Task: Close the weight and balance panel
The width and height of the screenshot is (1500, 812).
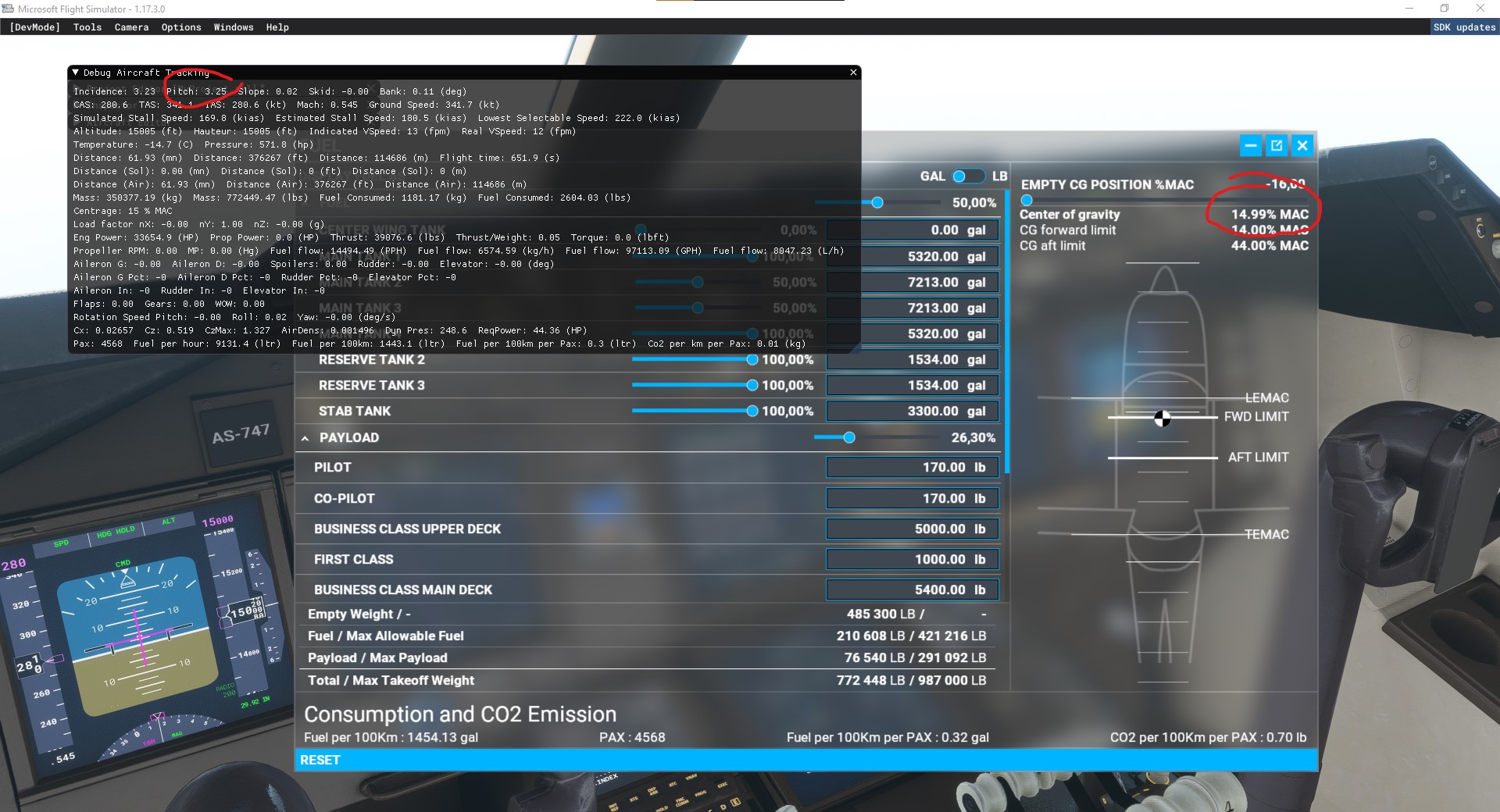Action: 1302,145
